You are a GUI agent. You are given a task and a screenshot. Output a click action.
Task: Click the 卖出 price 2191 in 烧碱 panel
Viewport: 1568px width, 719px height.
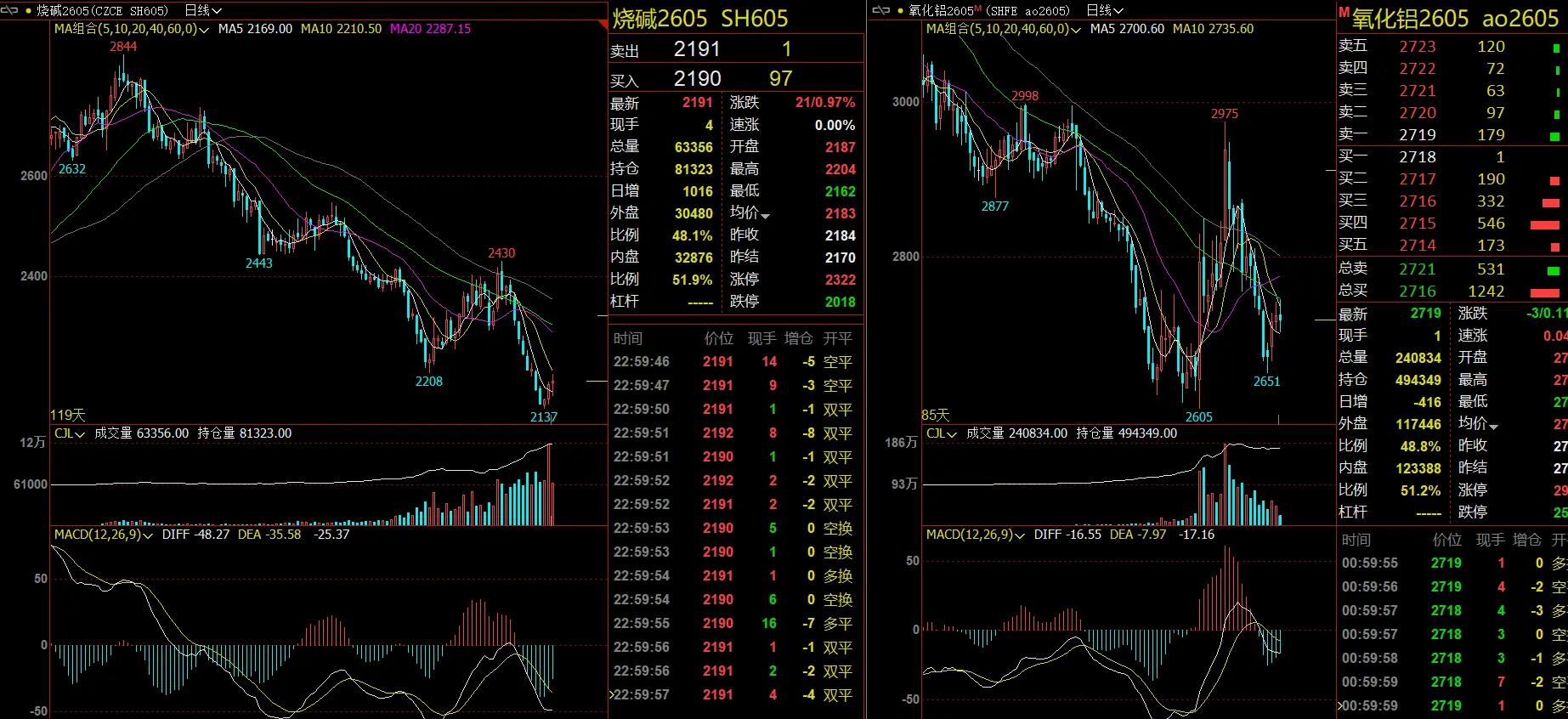(697, 49)
